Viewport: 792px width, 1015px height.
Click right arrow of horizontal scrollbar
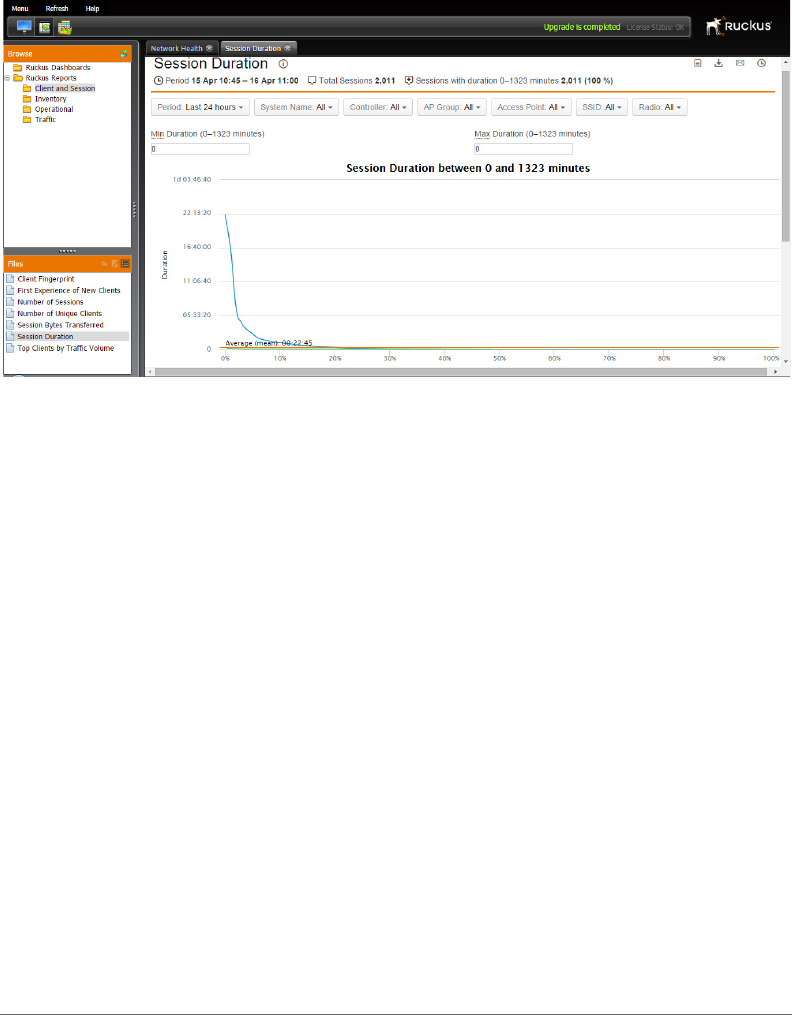[x=776, y=372]
